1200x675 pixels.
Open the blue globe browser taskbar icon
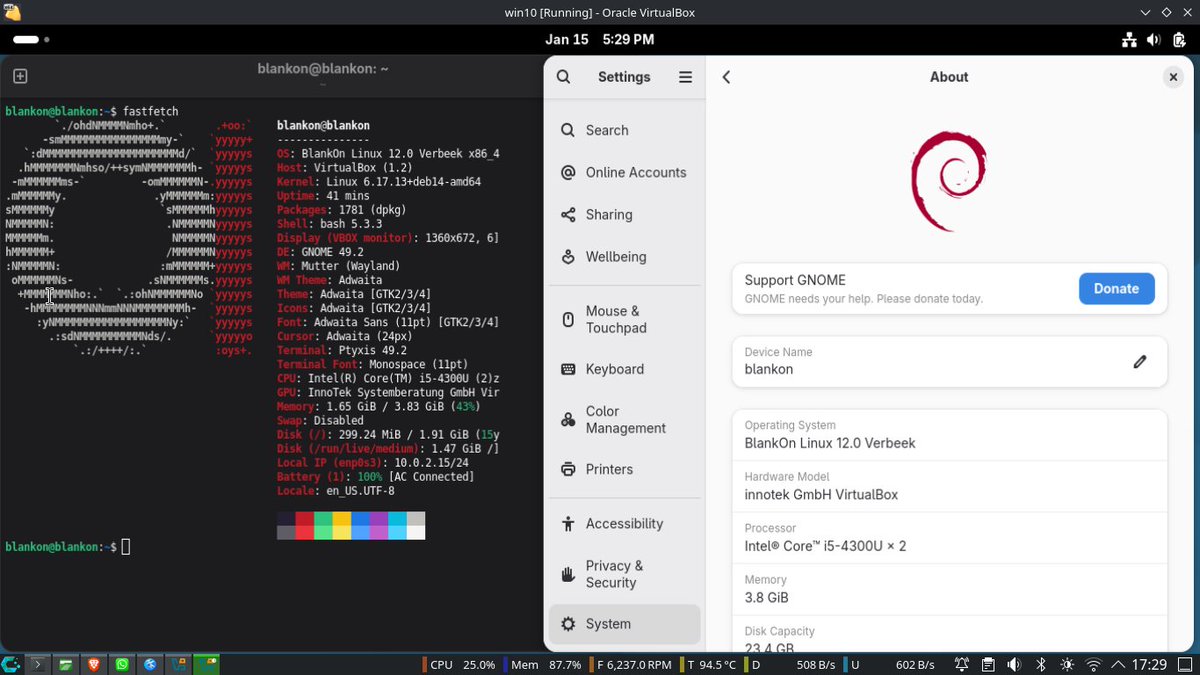click(151, 664)
